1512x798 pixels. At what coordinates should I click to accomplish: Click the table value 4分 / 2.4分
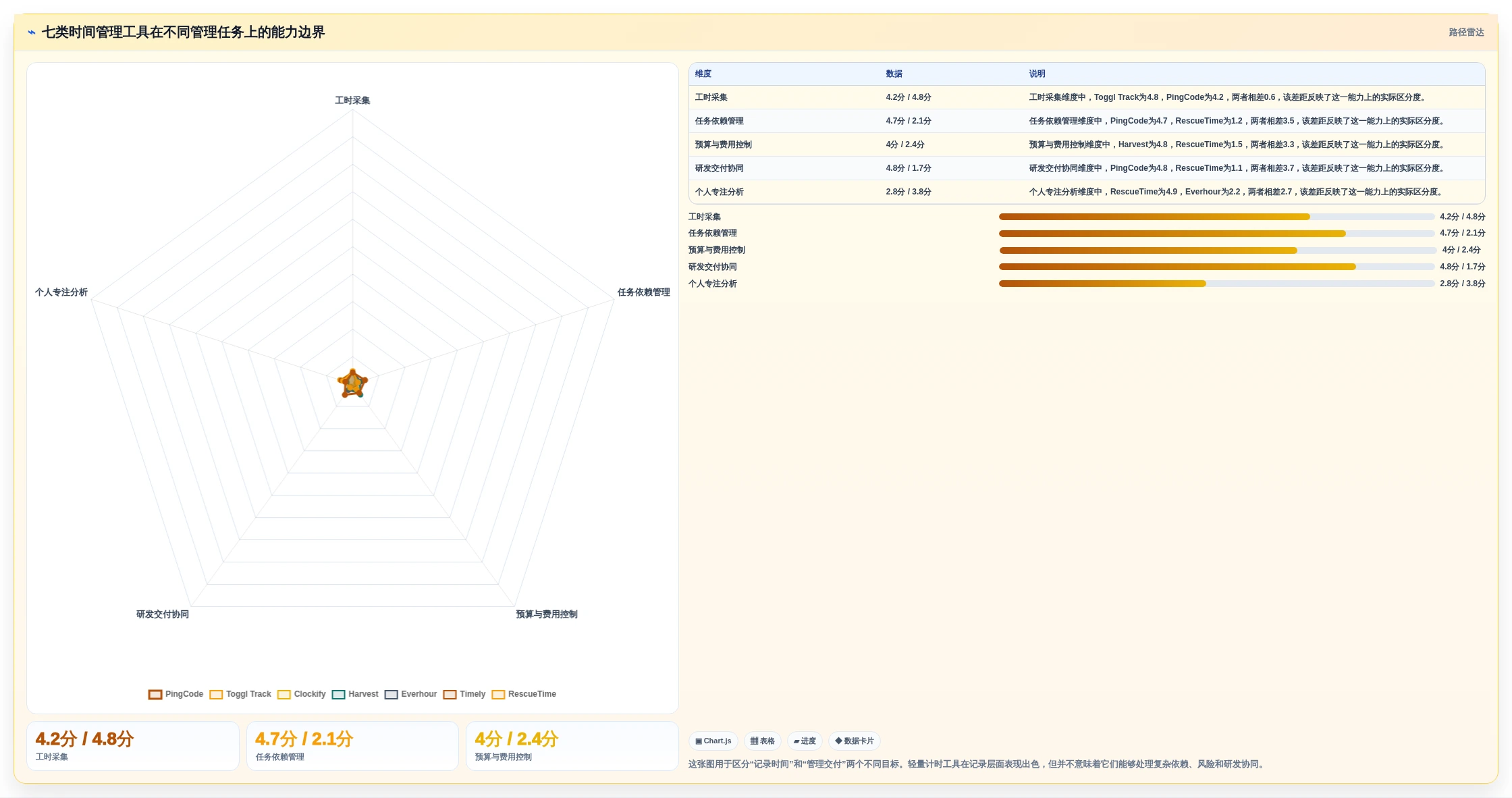point(905,144)
